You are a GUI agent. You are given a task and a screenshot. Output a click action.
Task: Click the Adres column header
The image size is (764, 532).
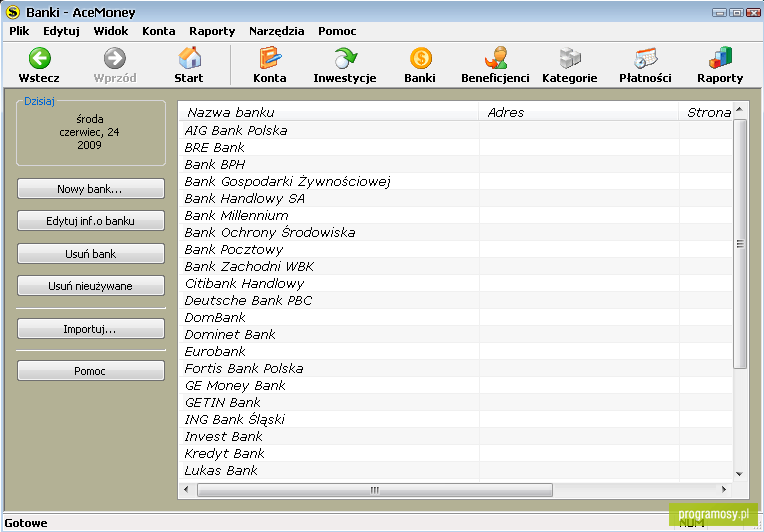pyautogui.click(x=579, y=112)
